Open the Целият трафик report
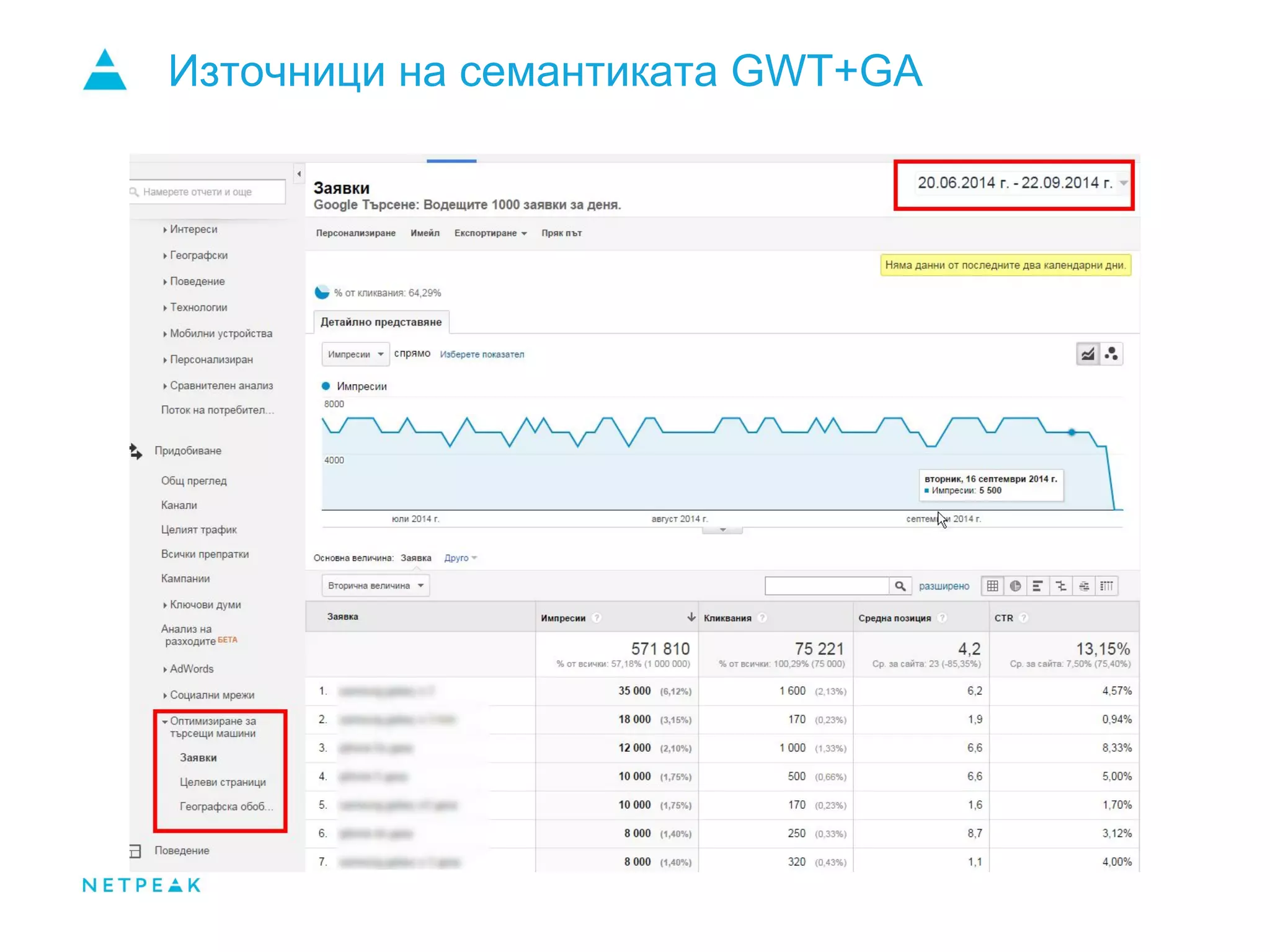This screenshot has height=952, width=1270. click(199, 530)
